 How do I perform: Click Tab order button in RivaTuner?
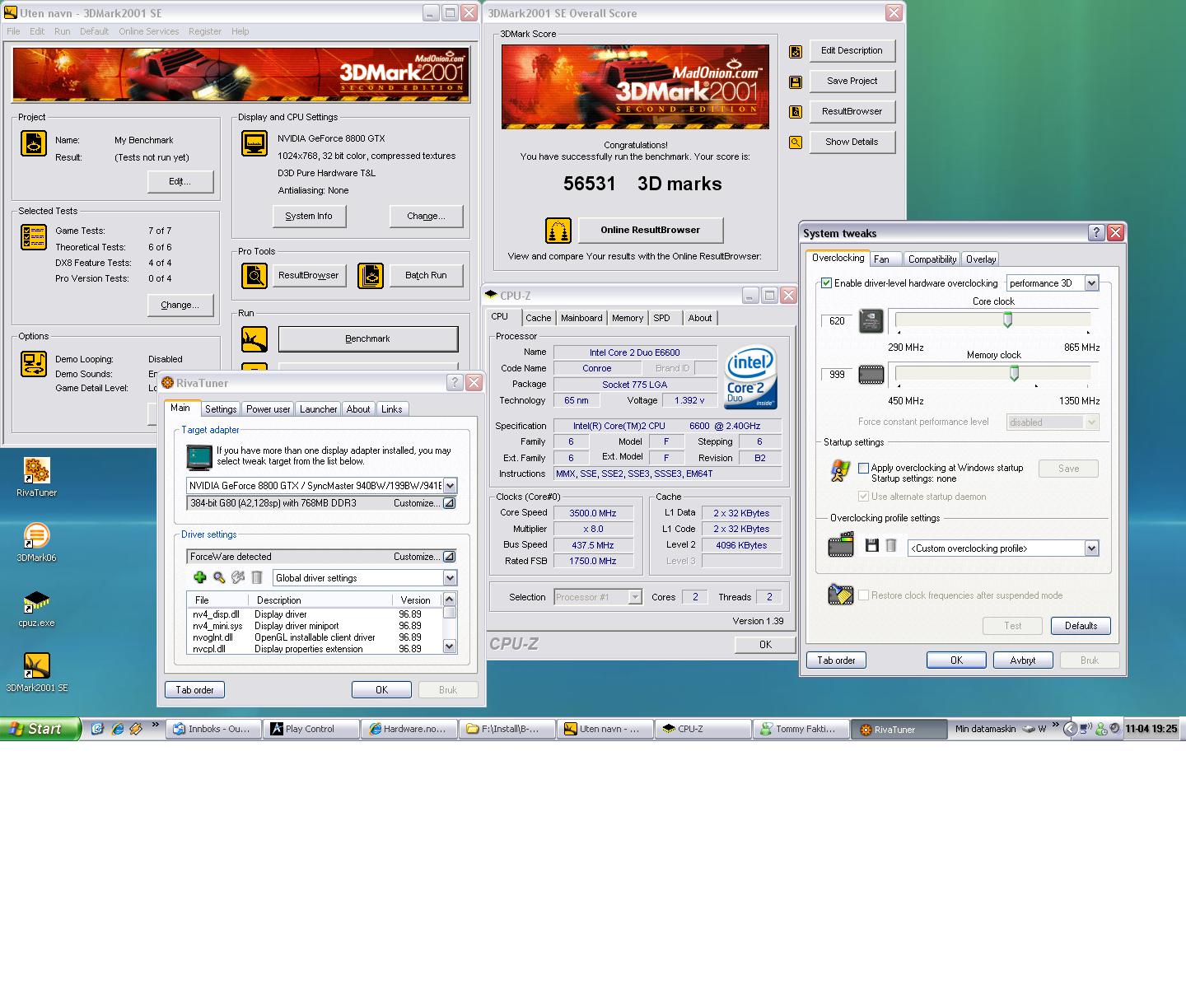pyautogui.click(x=194, y=690)
